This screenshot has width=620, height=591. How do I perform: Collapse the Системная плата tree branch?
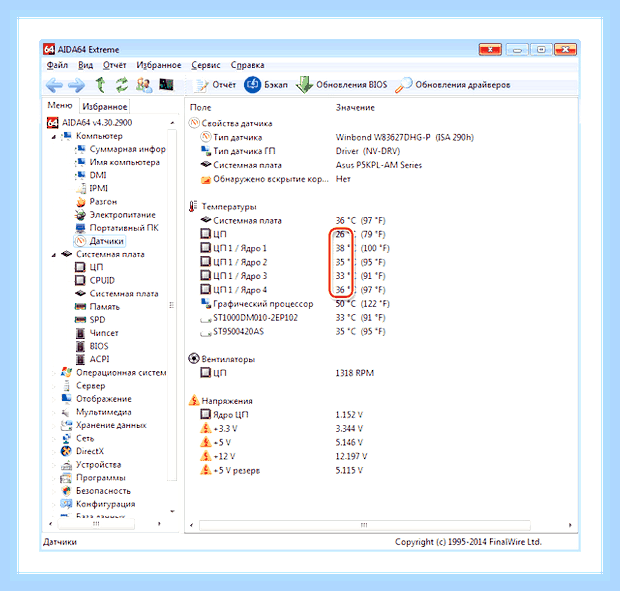point(54,255)
